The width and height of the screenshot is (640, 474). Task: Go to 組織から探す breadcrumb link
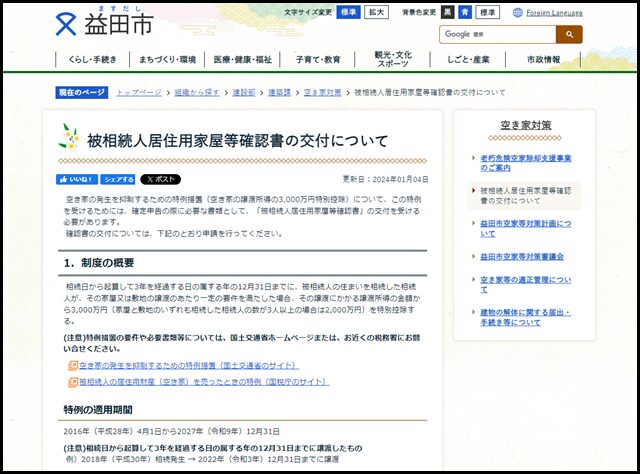click(x=197, y=93)
